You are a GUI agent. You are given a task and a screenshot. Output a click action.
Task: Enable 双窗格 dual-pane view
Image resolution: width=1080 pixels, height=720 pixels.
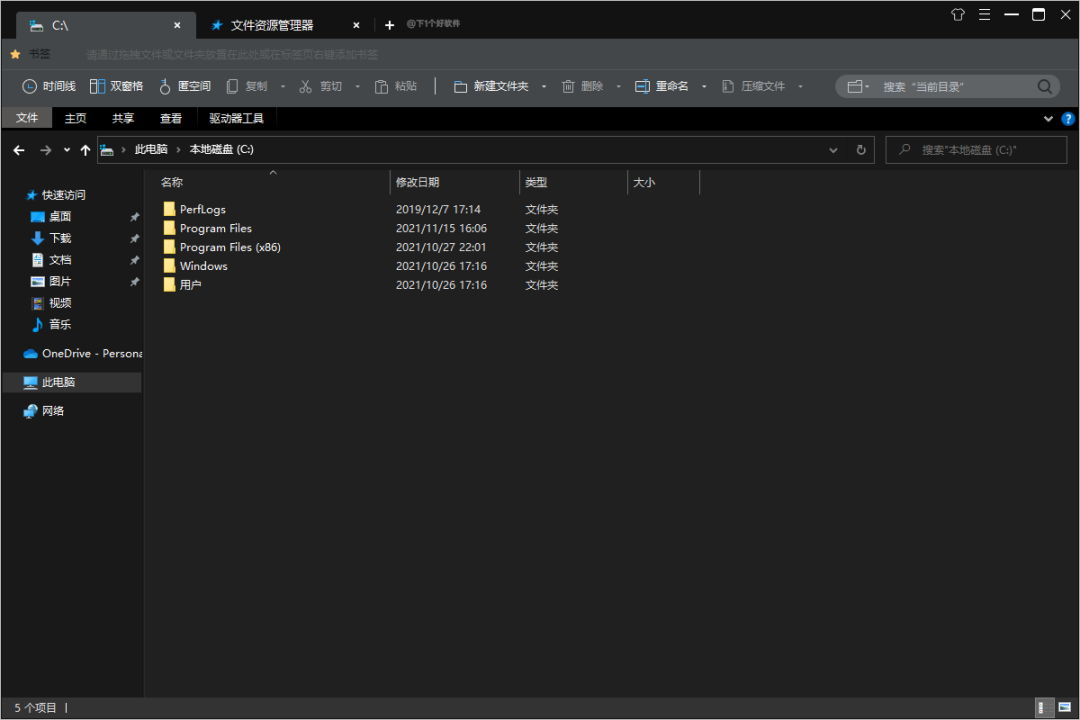point(116,87)
